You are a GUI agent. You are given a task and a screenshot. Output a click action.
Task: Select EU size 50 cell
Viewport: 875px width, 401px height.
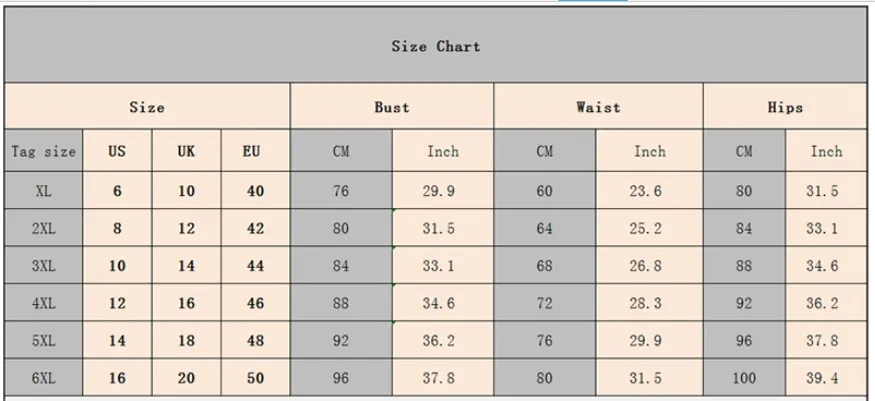pyautogui.click(x=255, y=378)
